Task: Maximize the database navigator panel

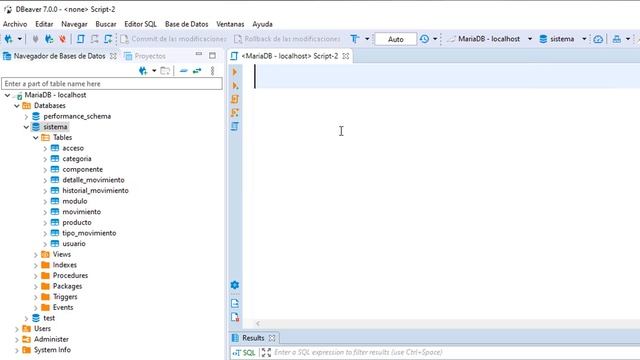Action: pos(212,55)
